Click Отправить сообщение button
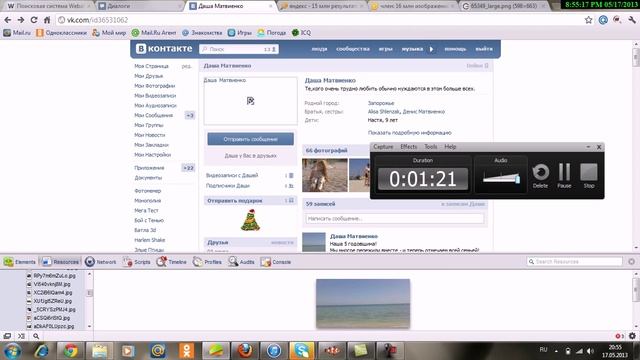Screen dimensions: 640x360 point(250,139)
